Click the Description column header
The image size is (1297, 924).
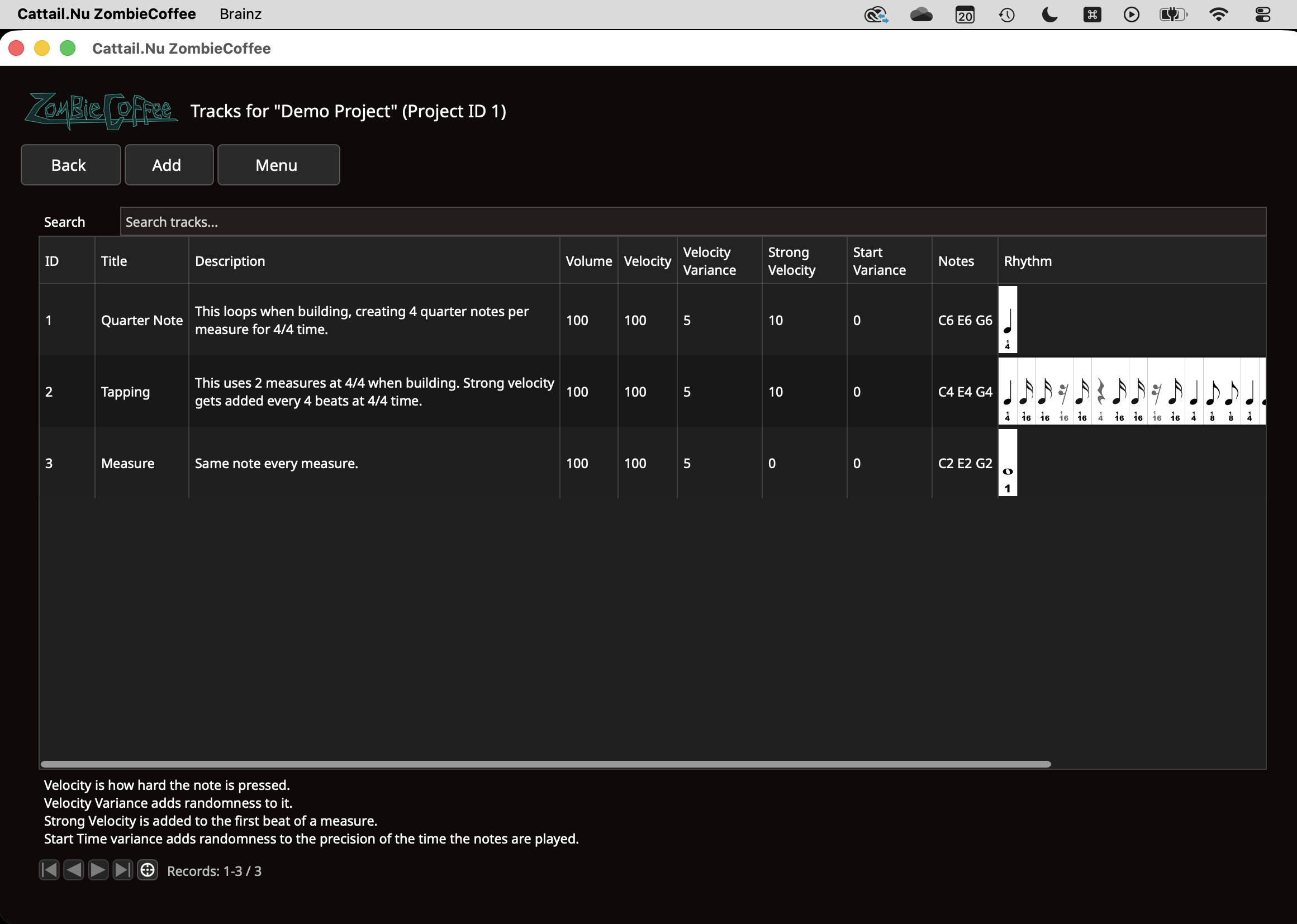pos(374,260)
